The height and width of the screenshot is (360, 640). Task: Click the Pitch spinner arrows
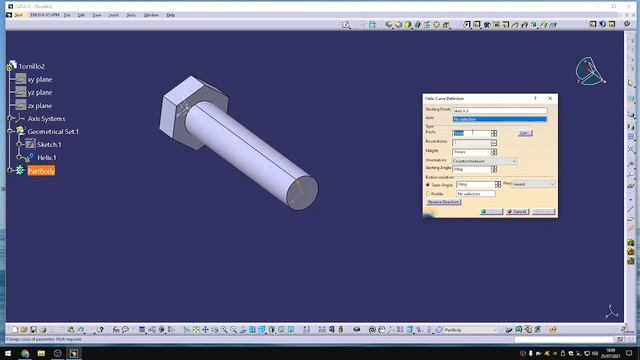click(494, 133)
